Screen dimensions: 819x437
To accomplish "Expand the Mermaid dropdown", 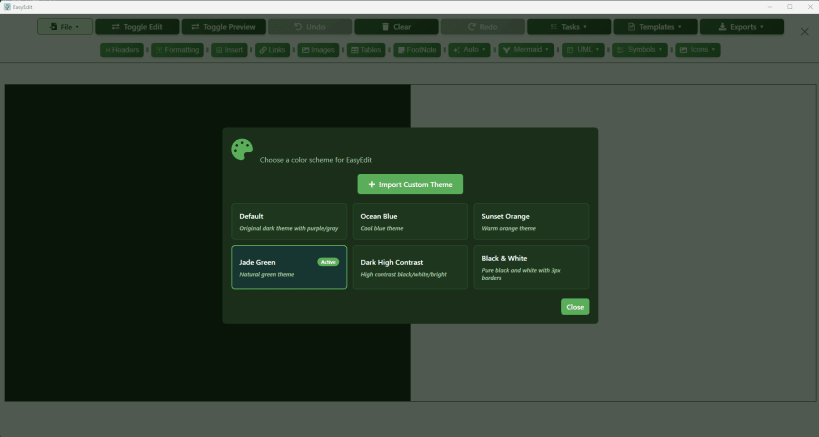I will point(526,50).
